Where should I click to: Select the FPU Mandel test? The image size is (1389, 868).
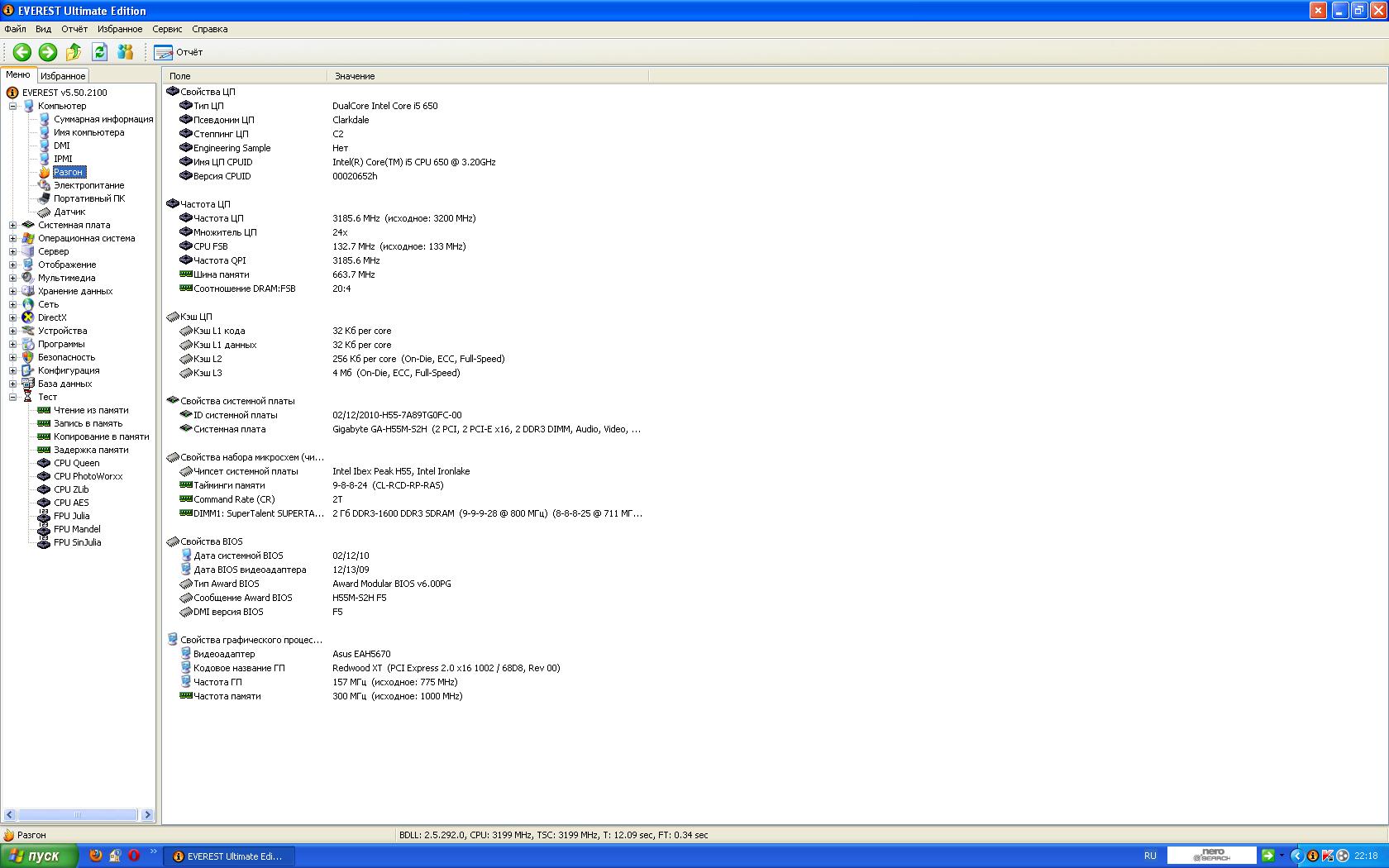(x=77, y=529)
